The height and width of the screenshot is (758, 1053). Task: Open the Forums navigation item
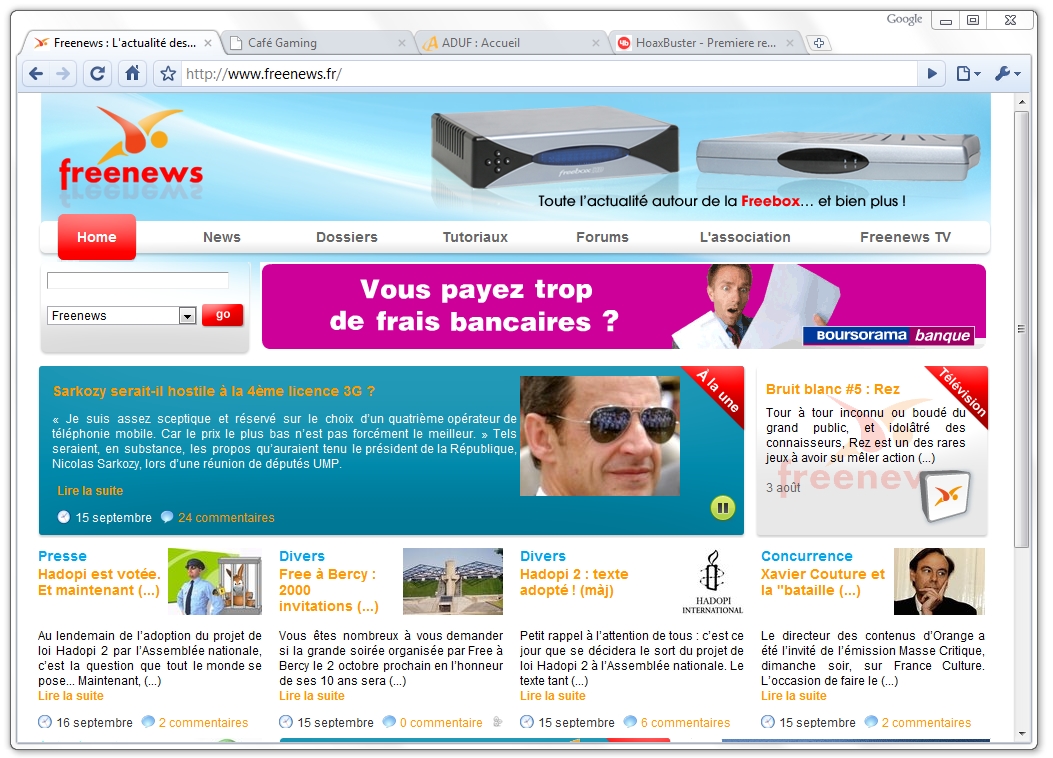[602, 237]
